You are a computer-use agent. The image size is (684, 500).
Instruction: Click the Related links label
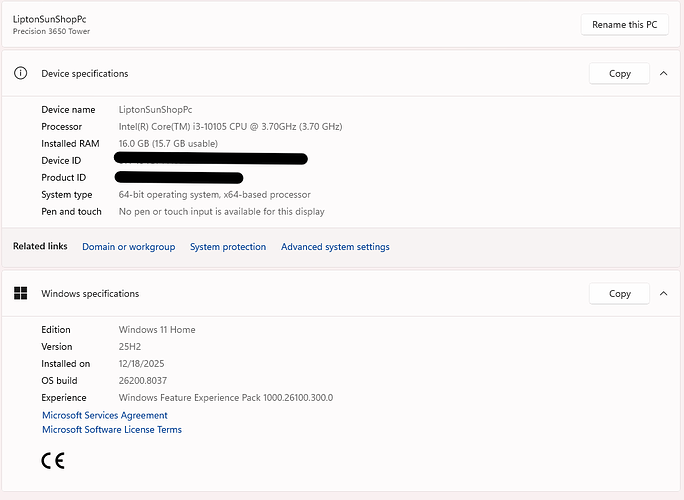[x=40, y=246]
